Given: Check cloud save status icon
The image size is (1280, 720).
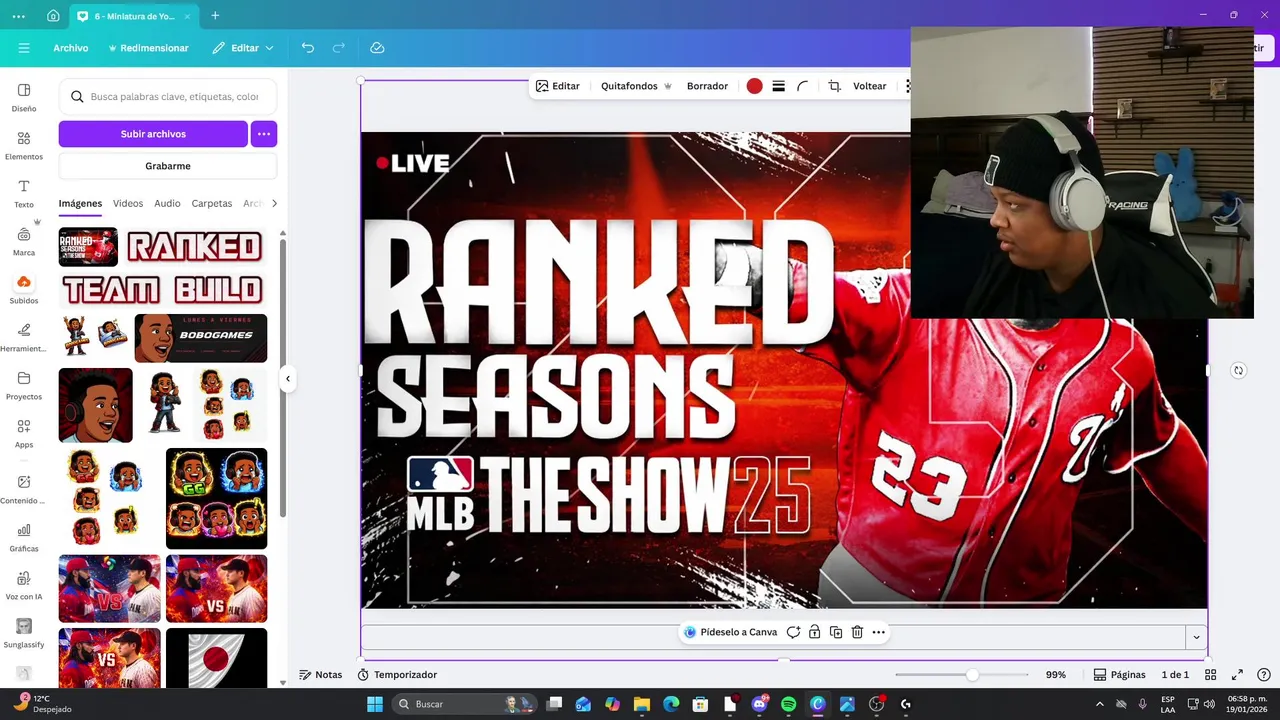Looking at the screenshot, I should click(x=377, y=48).
